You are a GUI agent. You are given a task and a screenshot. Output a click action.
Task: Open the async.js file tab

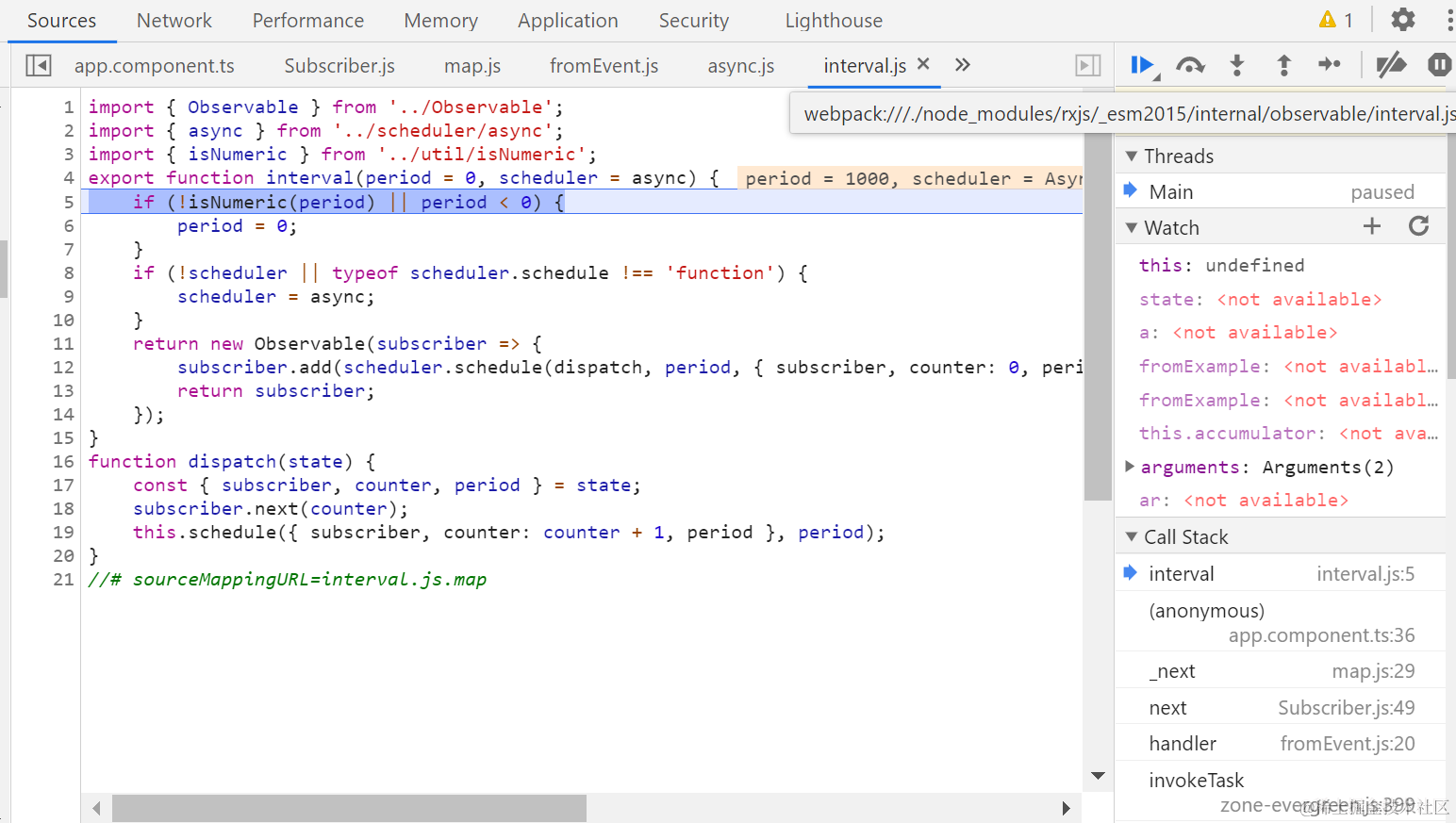[741, 65]
